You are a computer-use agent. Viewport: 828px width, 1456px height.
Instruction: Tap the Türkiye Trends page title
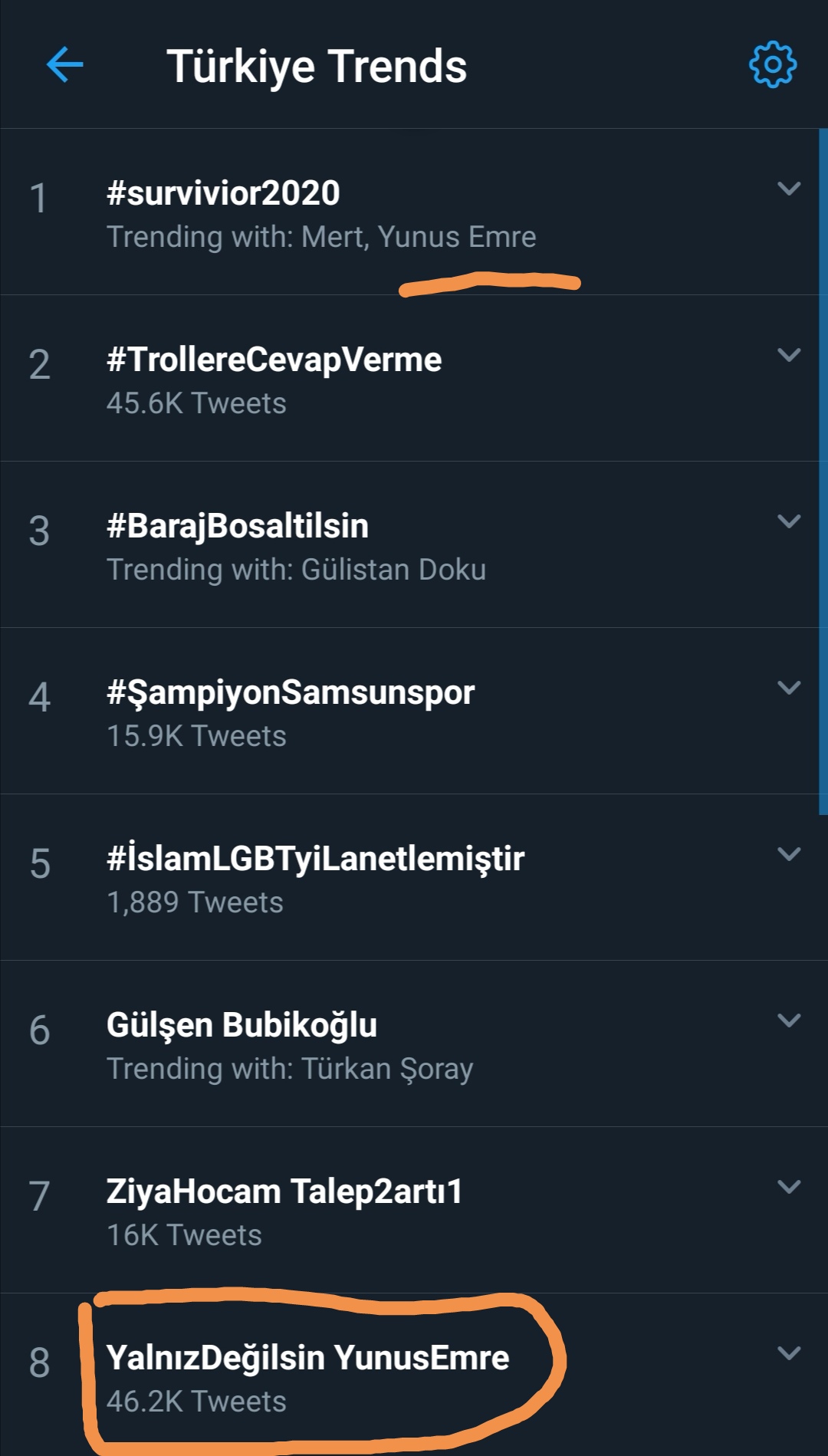(x=317, y=67)
